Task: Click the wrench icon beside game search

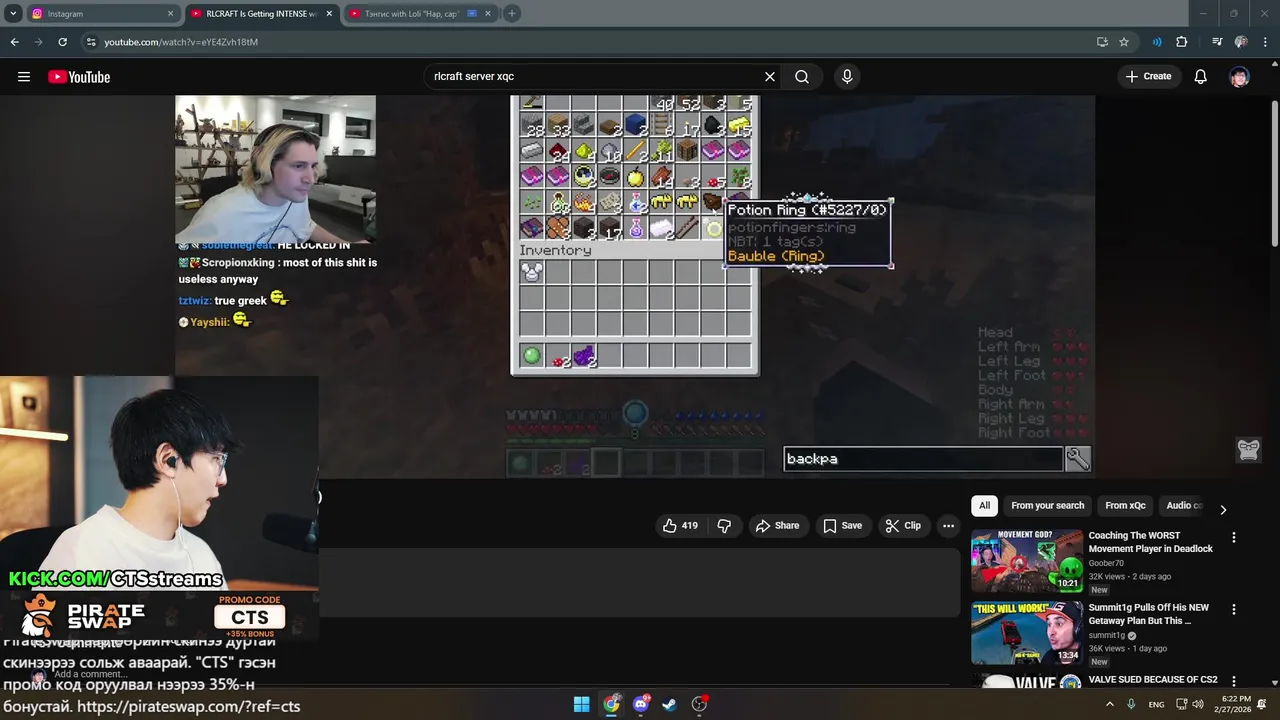Action: tap(1078, 459)
